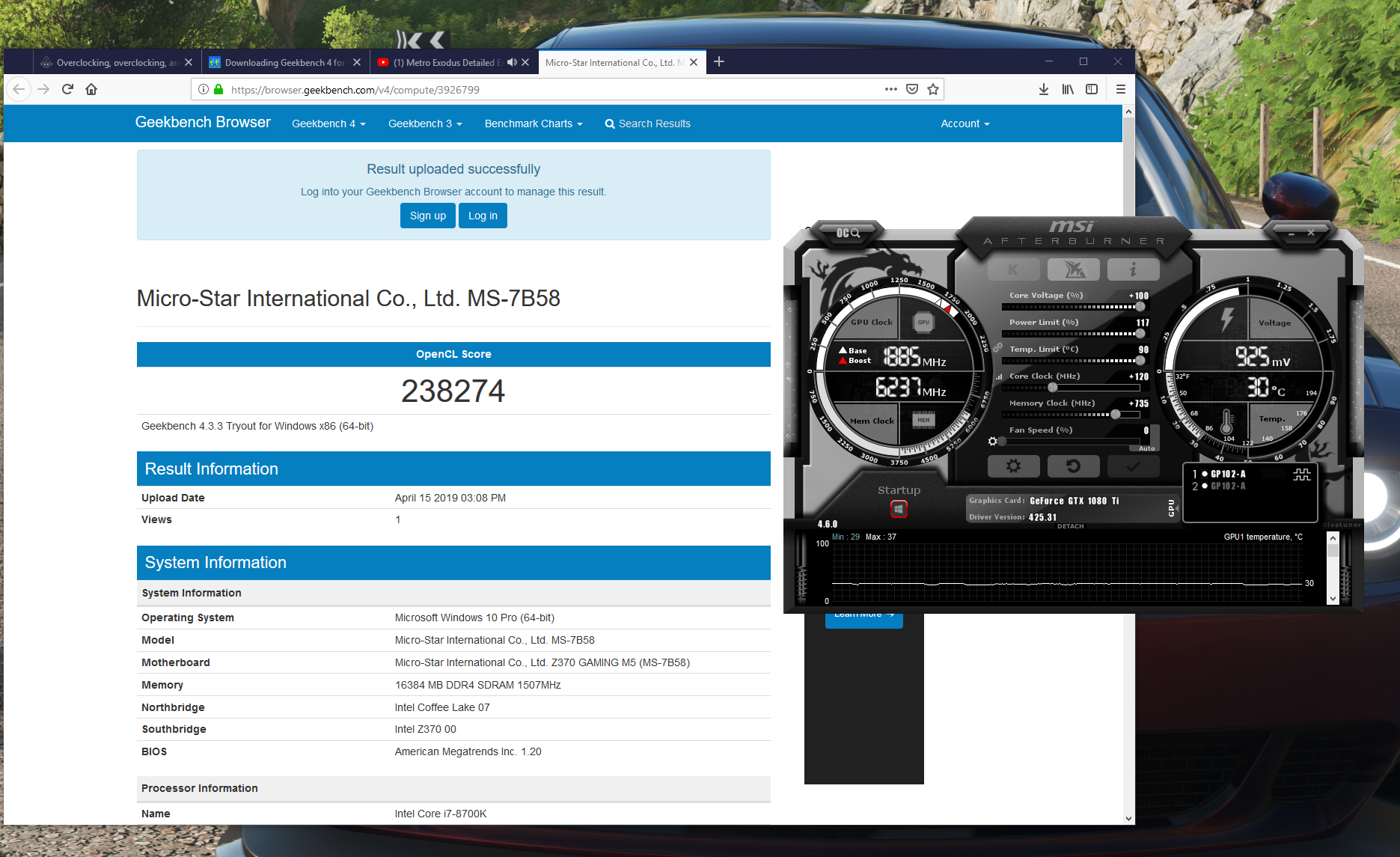Viewport: 1400px width, 857px height.
Task: Click 'Intel Core i7-8700K' processor name
Action: [441, 814]
